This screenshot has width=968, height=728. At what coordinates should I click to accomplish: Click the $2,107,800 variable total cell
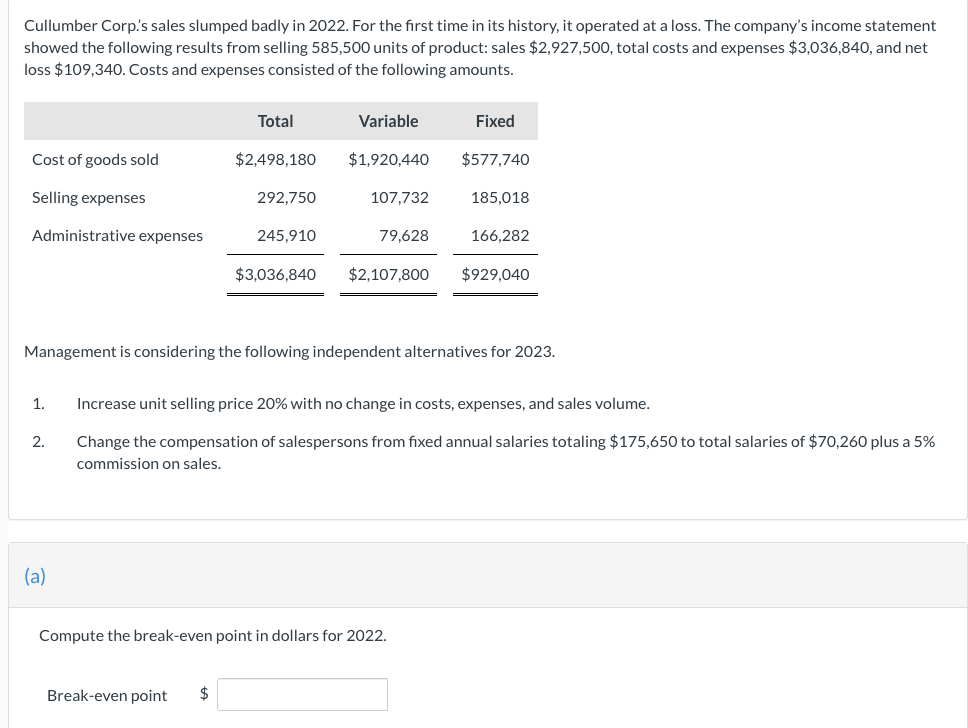[389, 274]
